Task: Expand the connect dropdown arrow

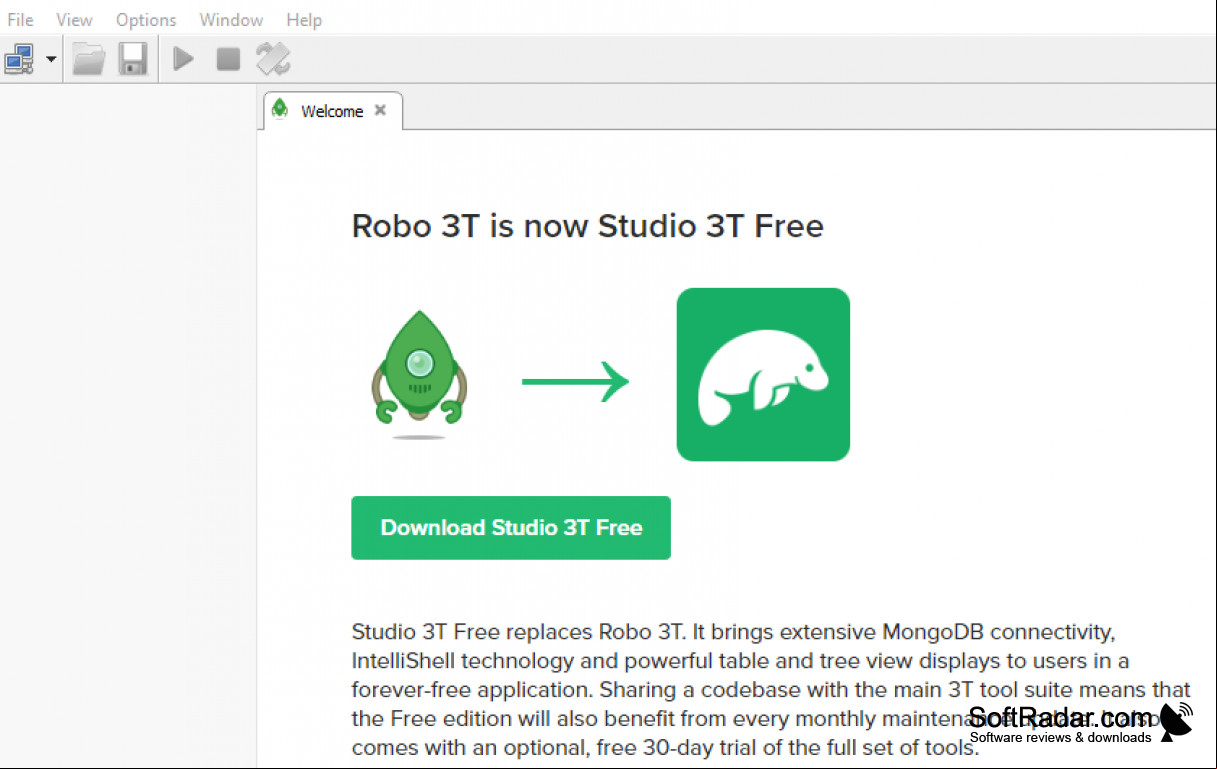Action: pyautogui.click(x=51, y=60)
